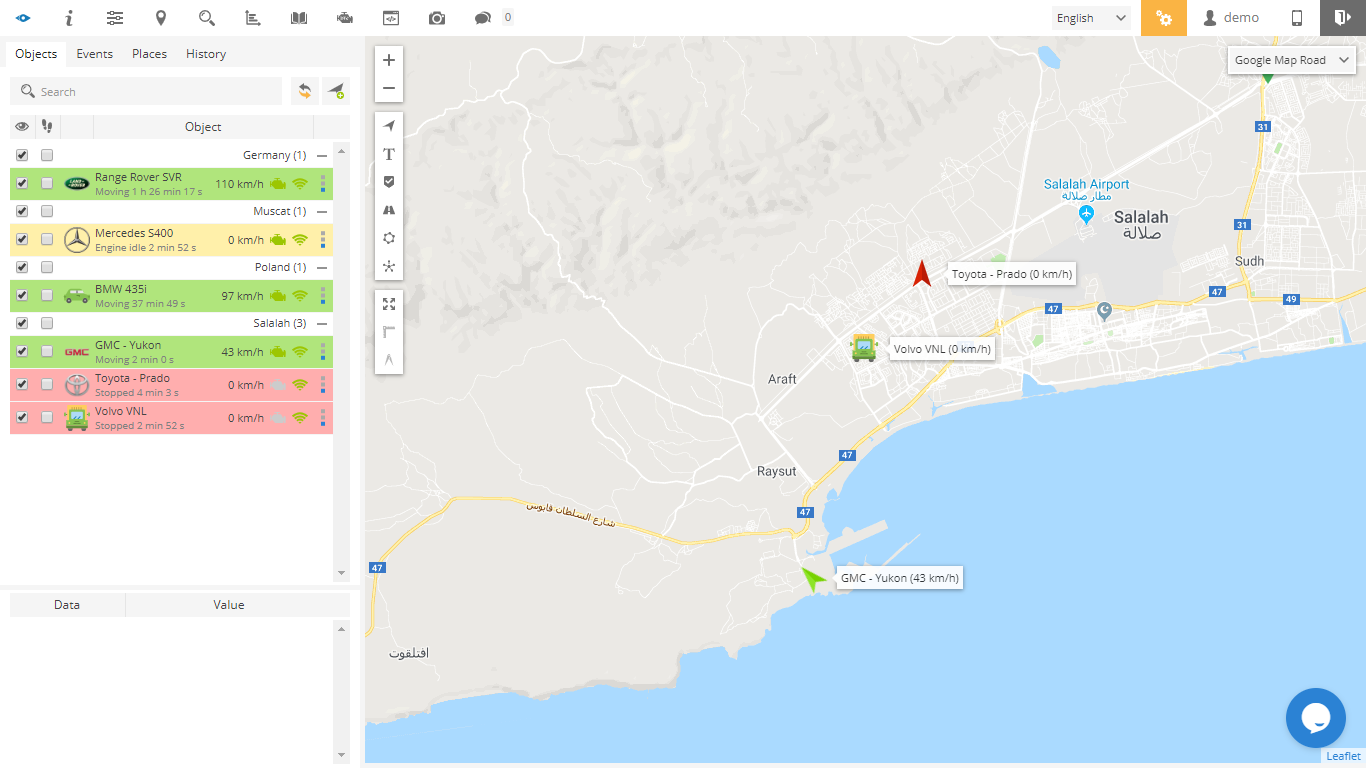Screen dimensions: 1366x768
Task: Uncheck visibility checkbox for Salalah group
Action: pyautogui.click(x=22, y=323)
